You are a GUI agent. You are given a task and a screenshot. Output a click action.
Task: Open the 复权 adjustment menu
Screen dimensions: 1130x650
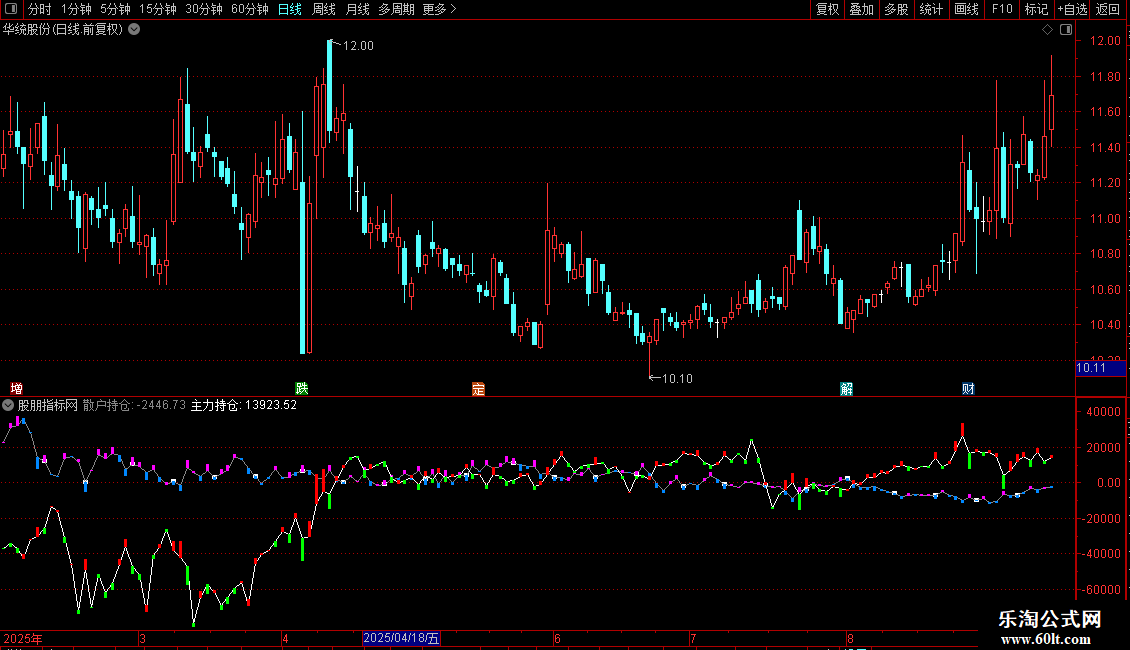[x=827, y=9]
